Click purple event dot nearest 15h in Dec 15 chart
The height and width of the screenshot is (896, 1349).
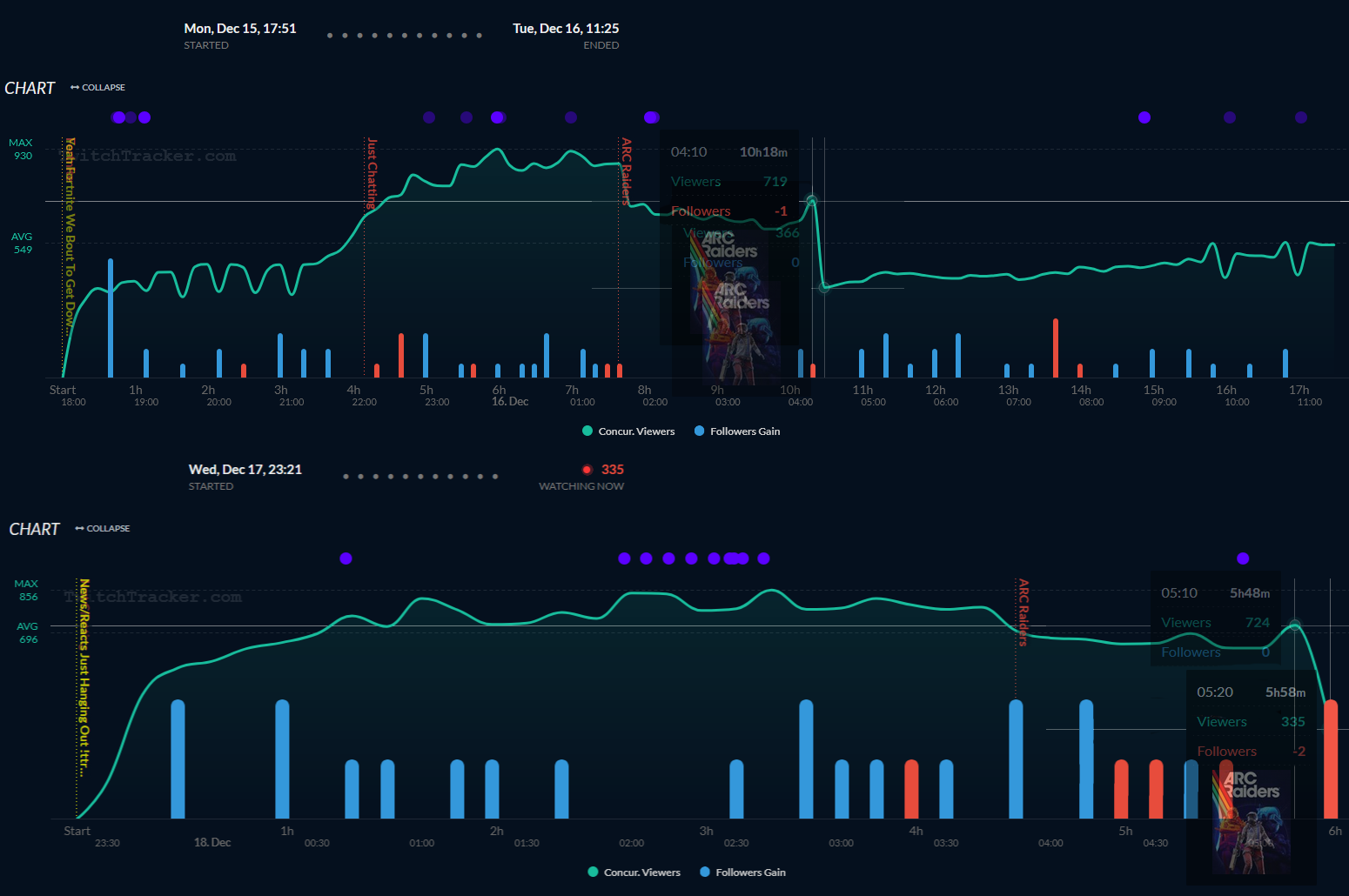(1144, 117)
